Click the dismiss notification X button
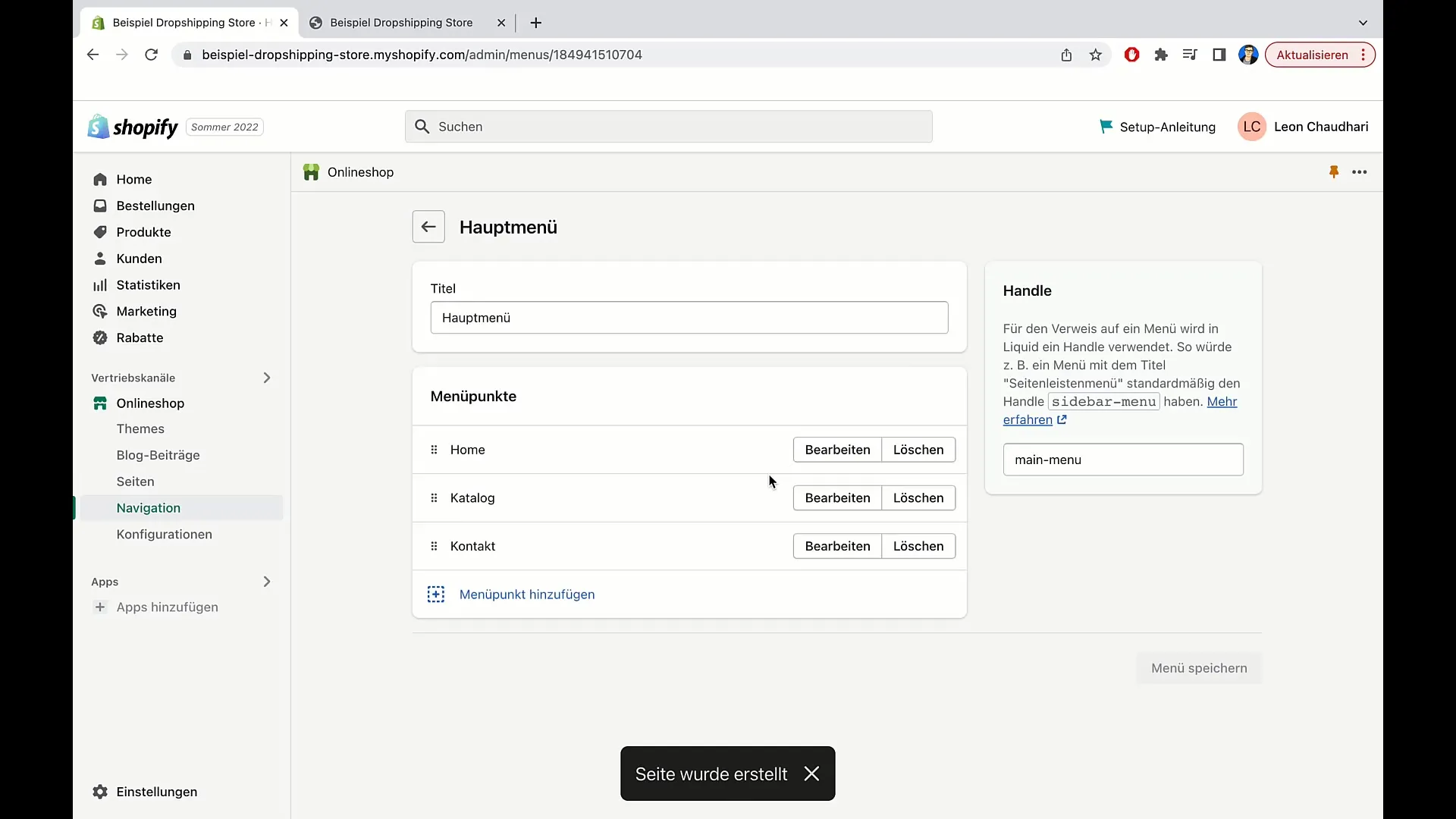Screen dimensions: 1456x819 click(x=811, y=774)
